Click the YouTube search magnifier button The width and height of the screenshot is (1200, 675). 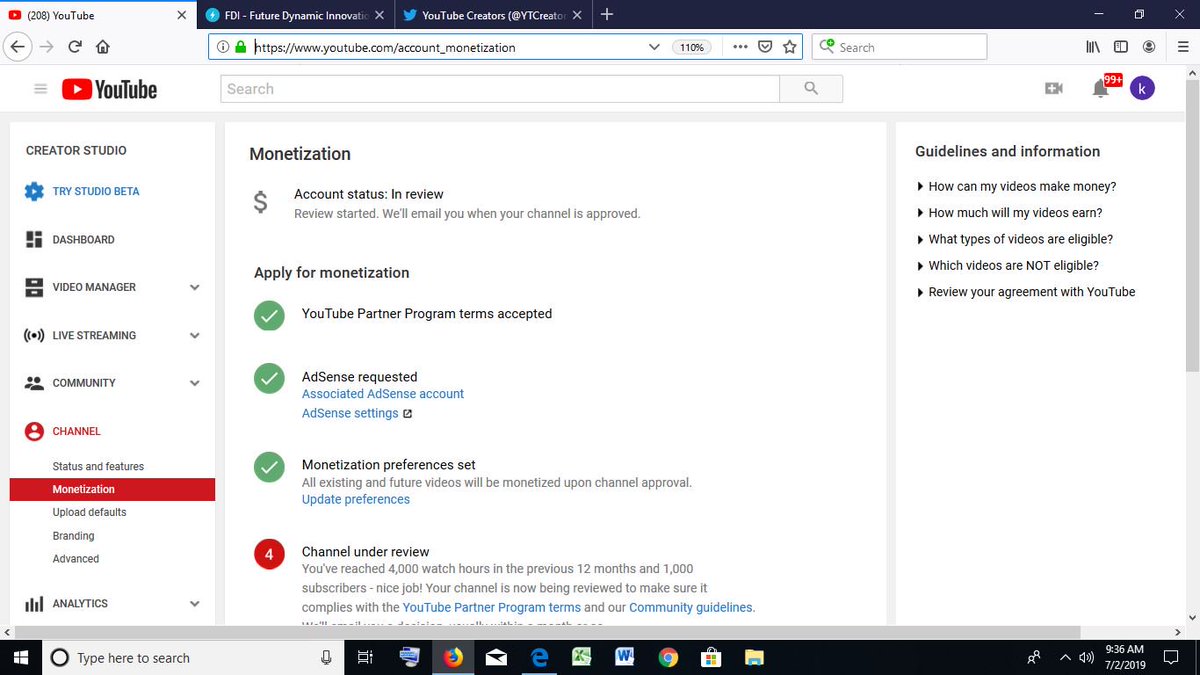tap(811, 89)
